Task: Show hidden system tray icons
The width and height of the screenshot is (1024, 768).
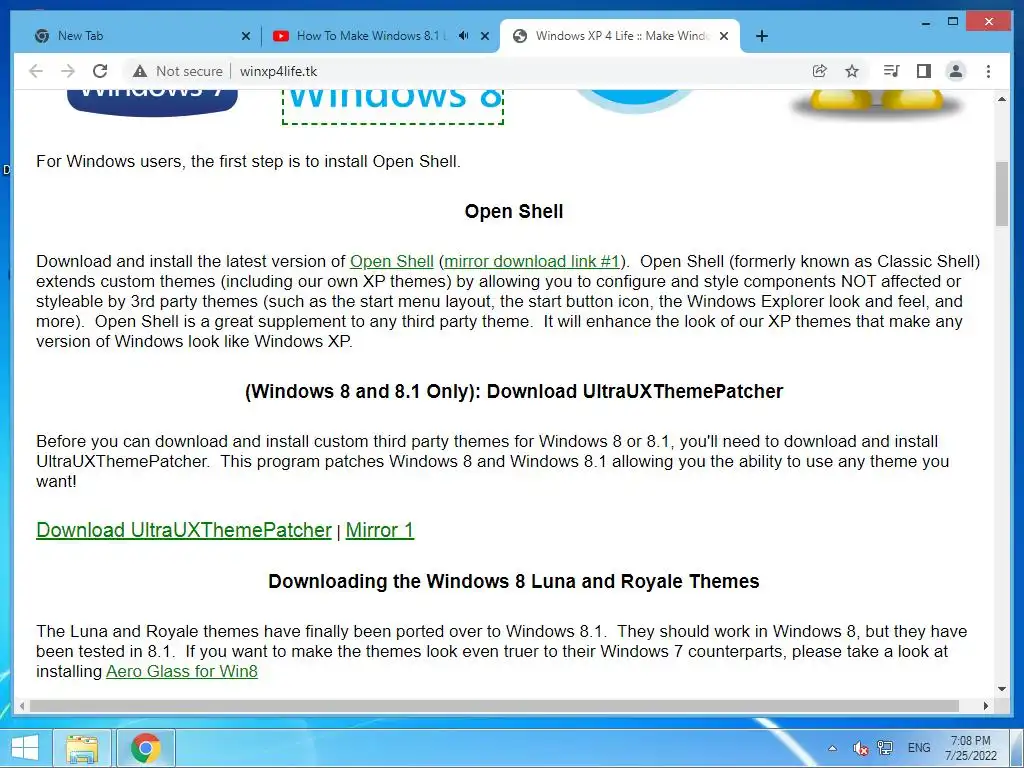Action: (x=832, y=748)
